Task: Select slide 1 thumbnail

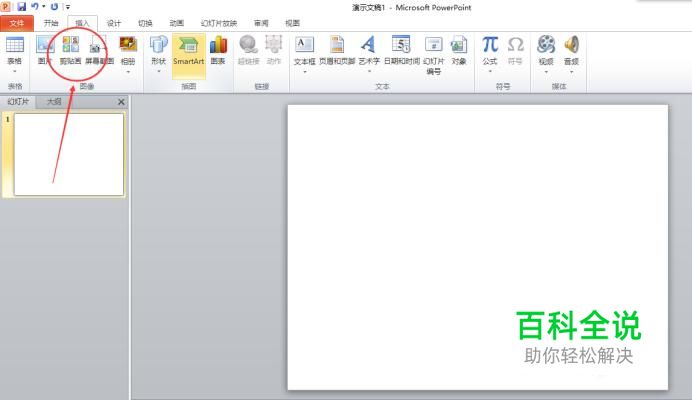Action: coord(69,154)
